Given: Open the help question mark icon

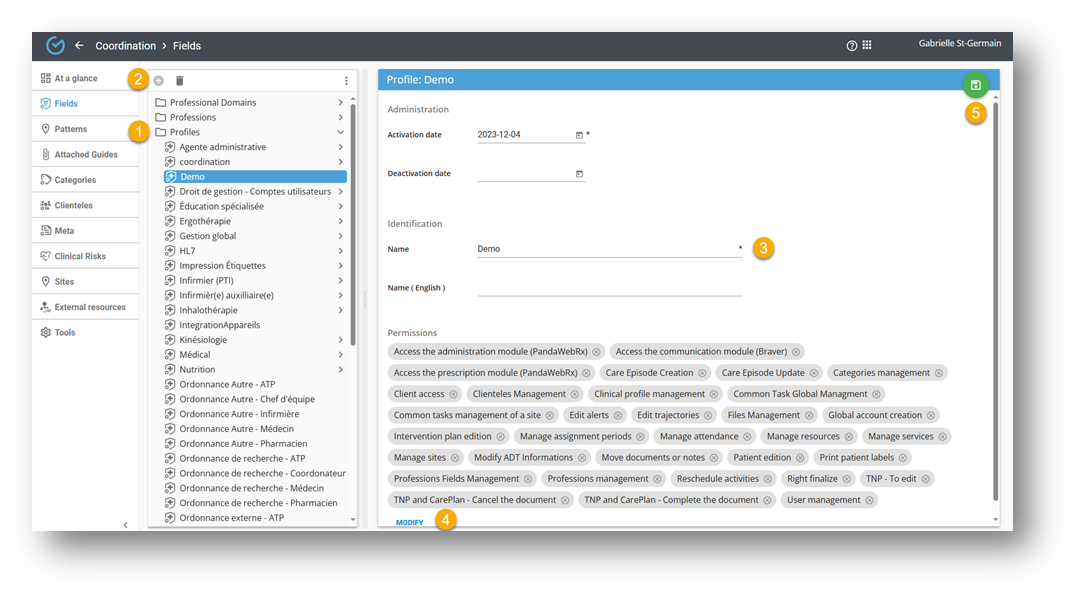Looking at the screenshot, I should point(852,46).
